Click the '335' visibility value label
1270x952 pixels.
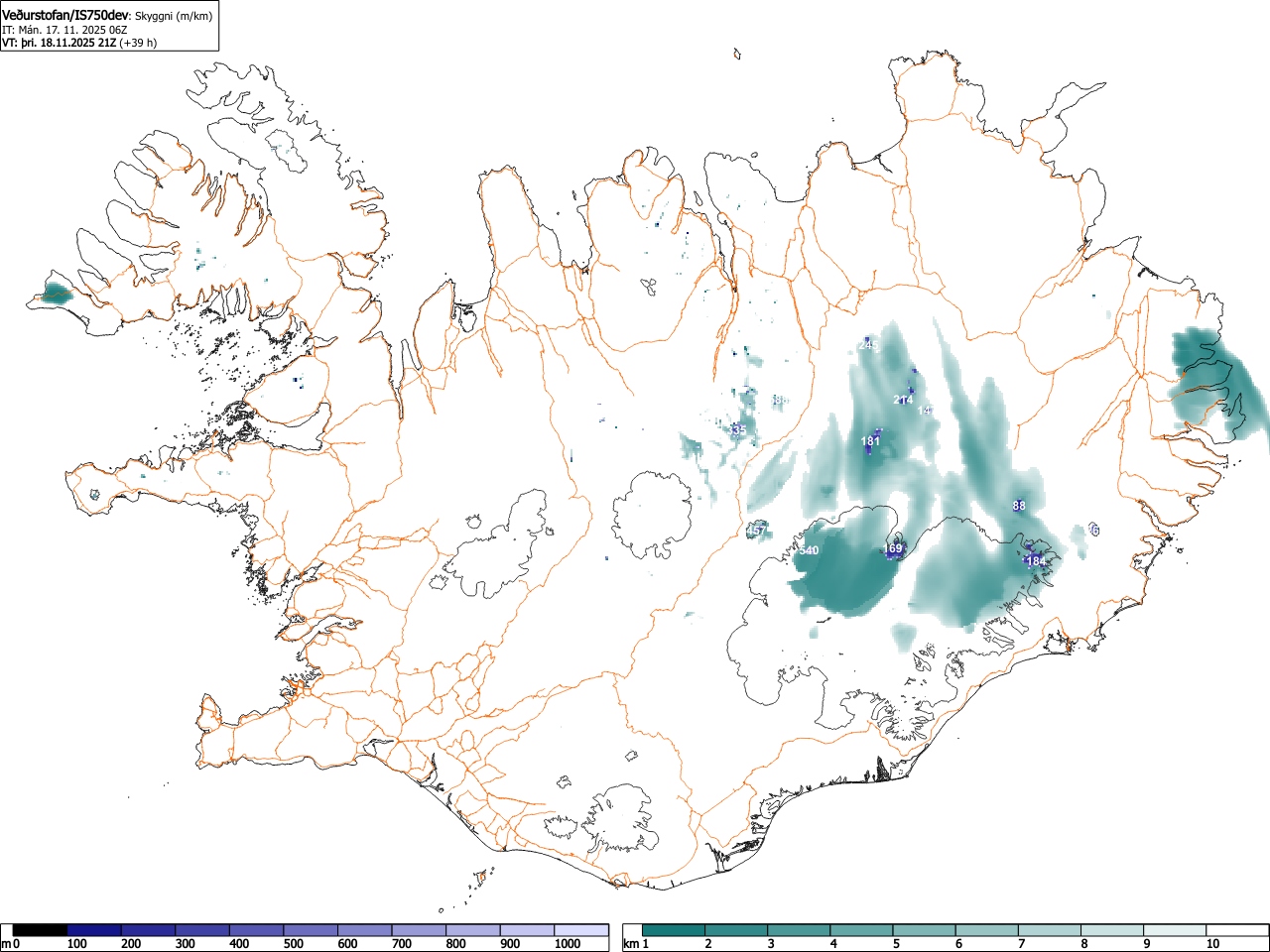735,429
